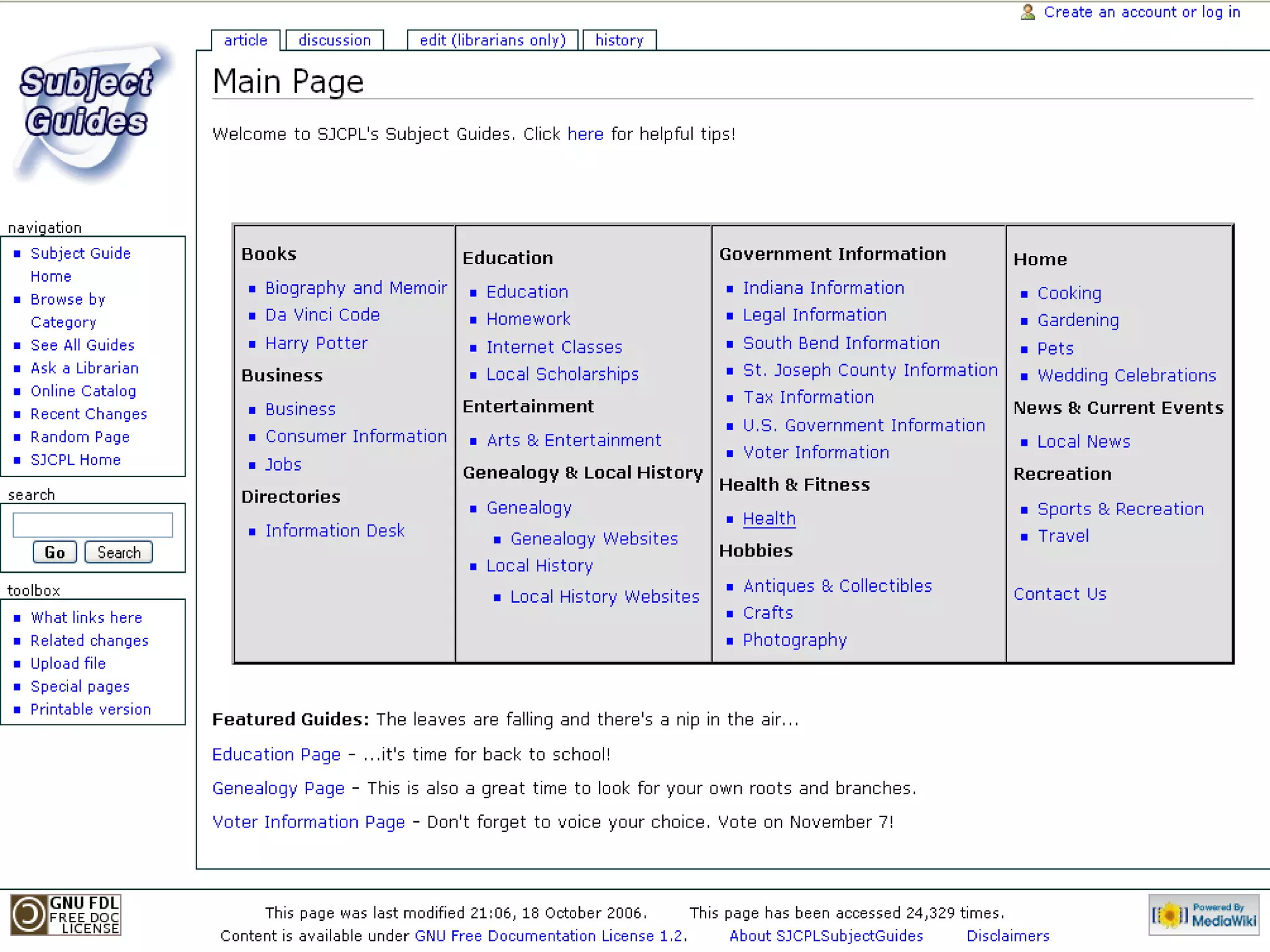Click Ask a Librarian in navigation
The image size is (1270, 952).
click(84, 368)
